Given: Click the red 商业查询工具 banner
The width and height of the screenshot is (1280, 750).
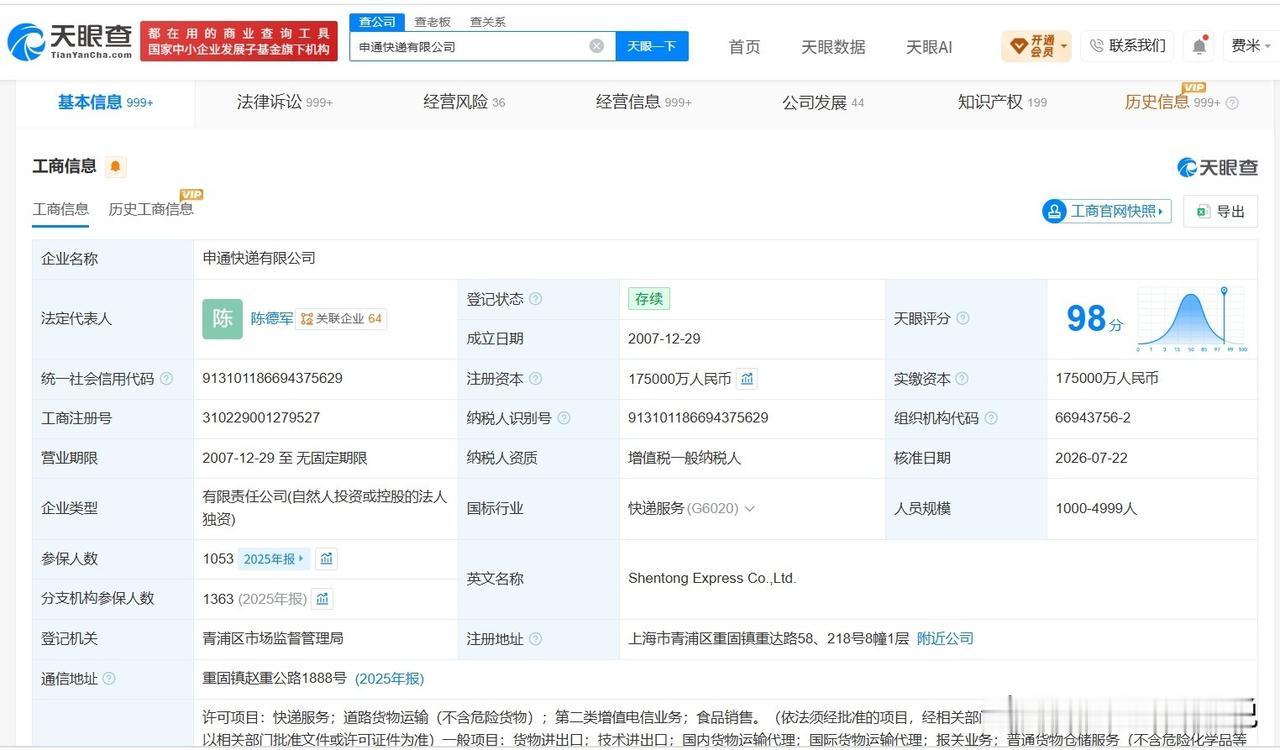Looking at the screenshot, I should 239,42.
